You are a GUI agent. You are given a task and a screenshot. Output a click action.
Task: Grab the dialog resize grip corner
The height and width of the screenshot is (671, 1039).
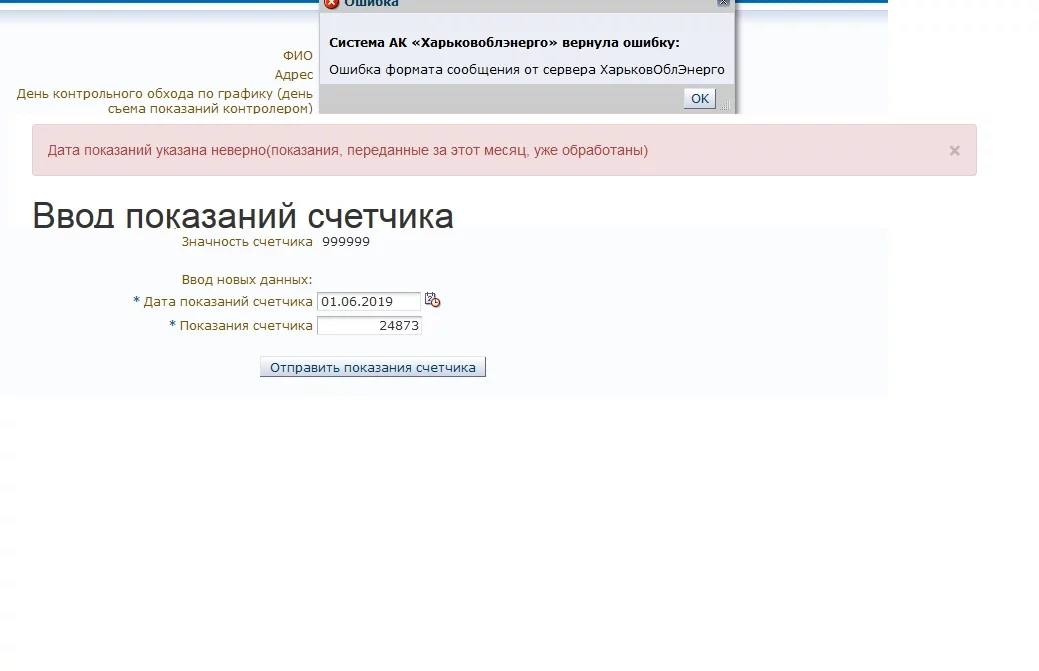[725, 105]
